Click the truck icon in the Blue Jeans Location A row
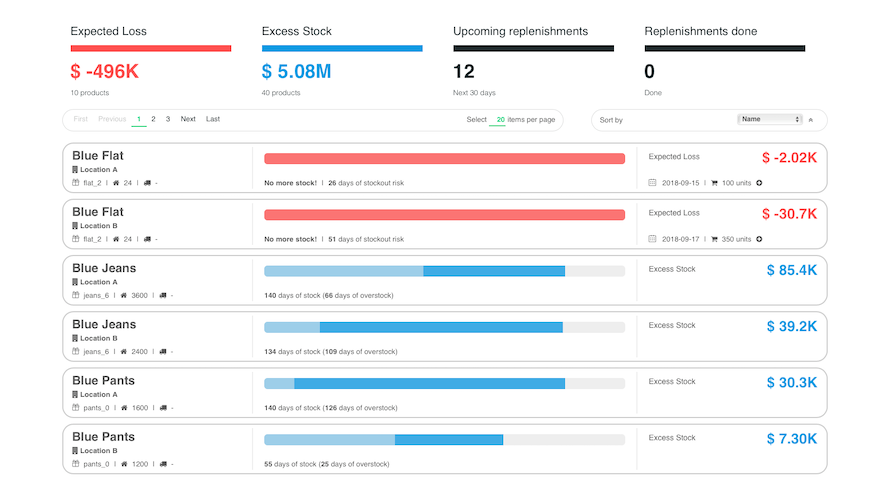This screenshot has height=500, width=890. coord(163,295)
